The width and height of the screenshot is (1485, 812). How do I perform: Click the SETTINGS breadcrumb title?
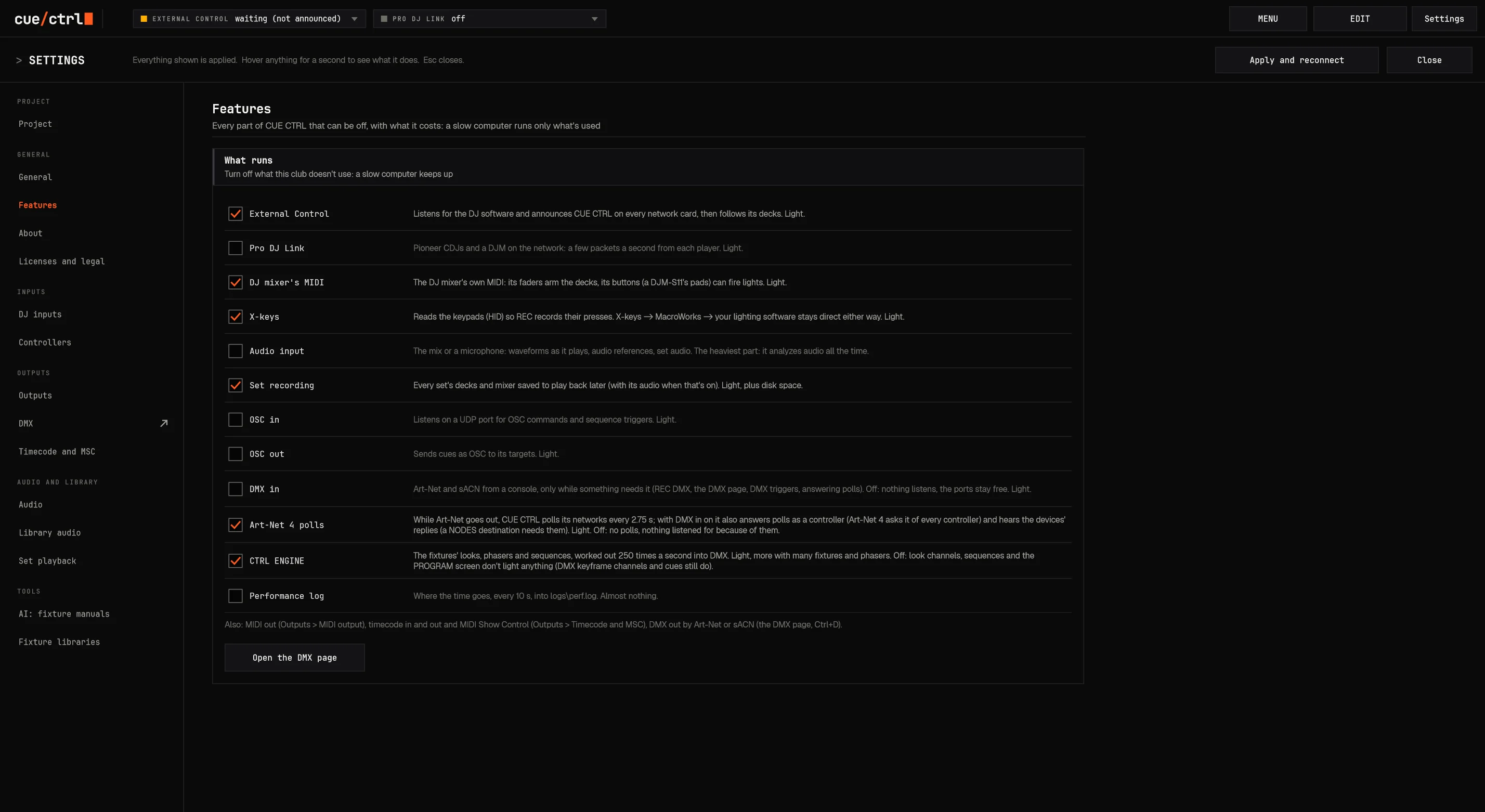[57, 60]
